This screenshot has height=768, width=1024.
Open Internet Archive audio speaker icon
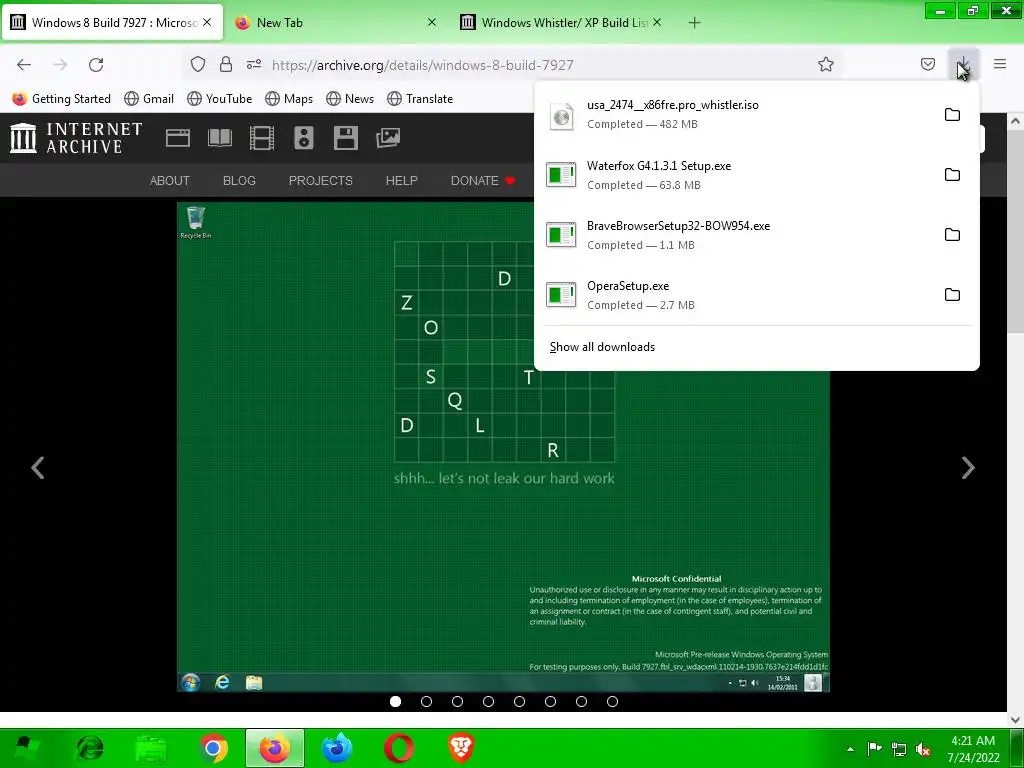[x=304, y=138]
